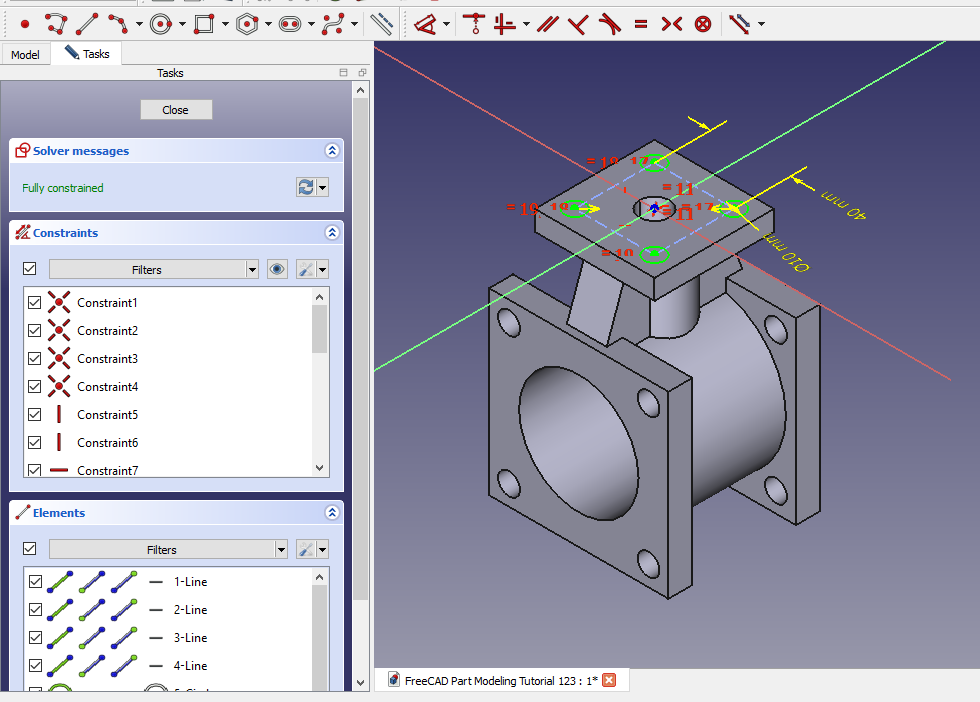This screenshot has height=702, width=980.
Task: Apply the block constraint
Action: coord(703,23)
